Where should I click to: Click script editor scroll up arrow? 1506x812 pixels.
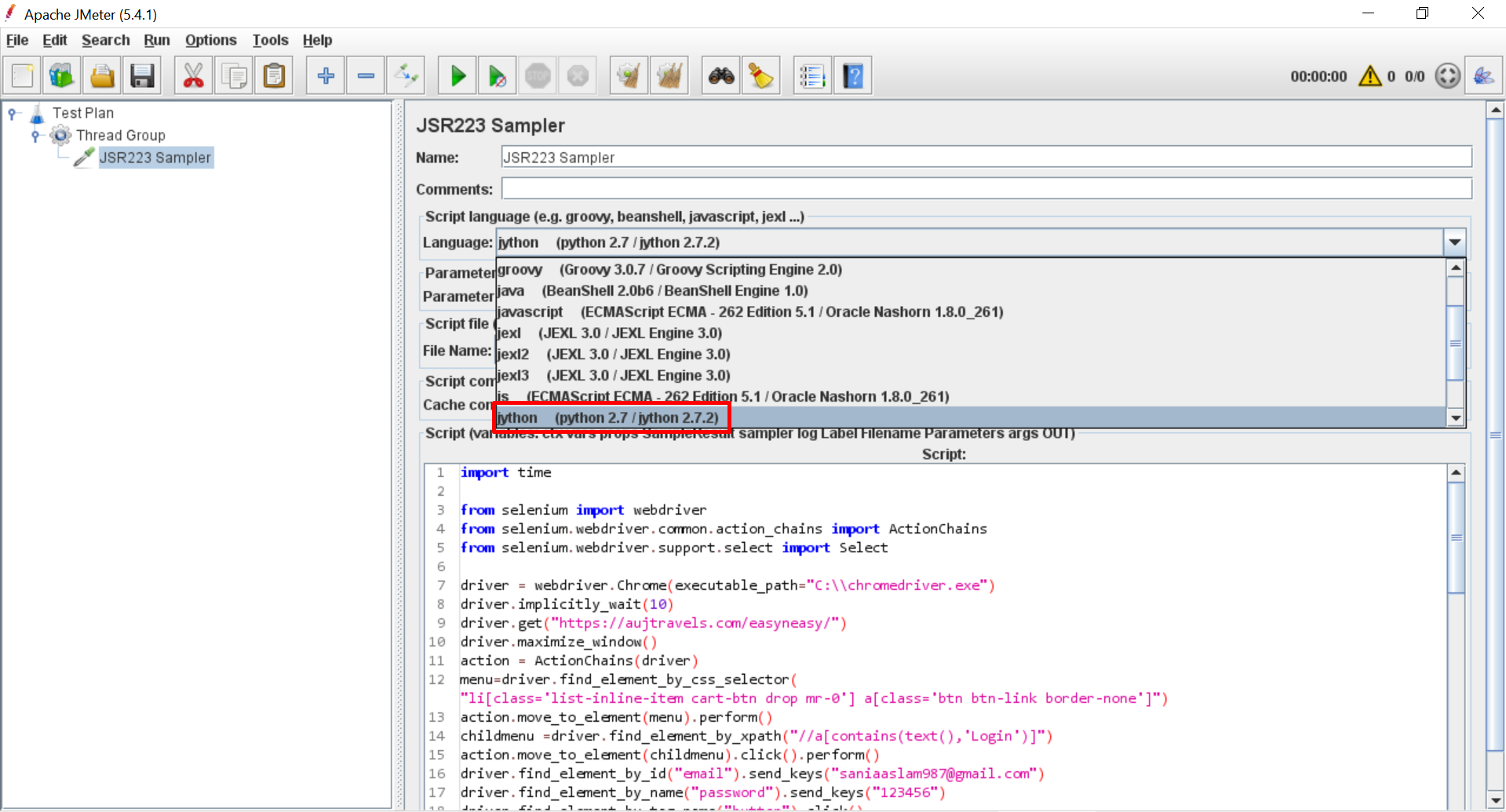coord(1456,472)
